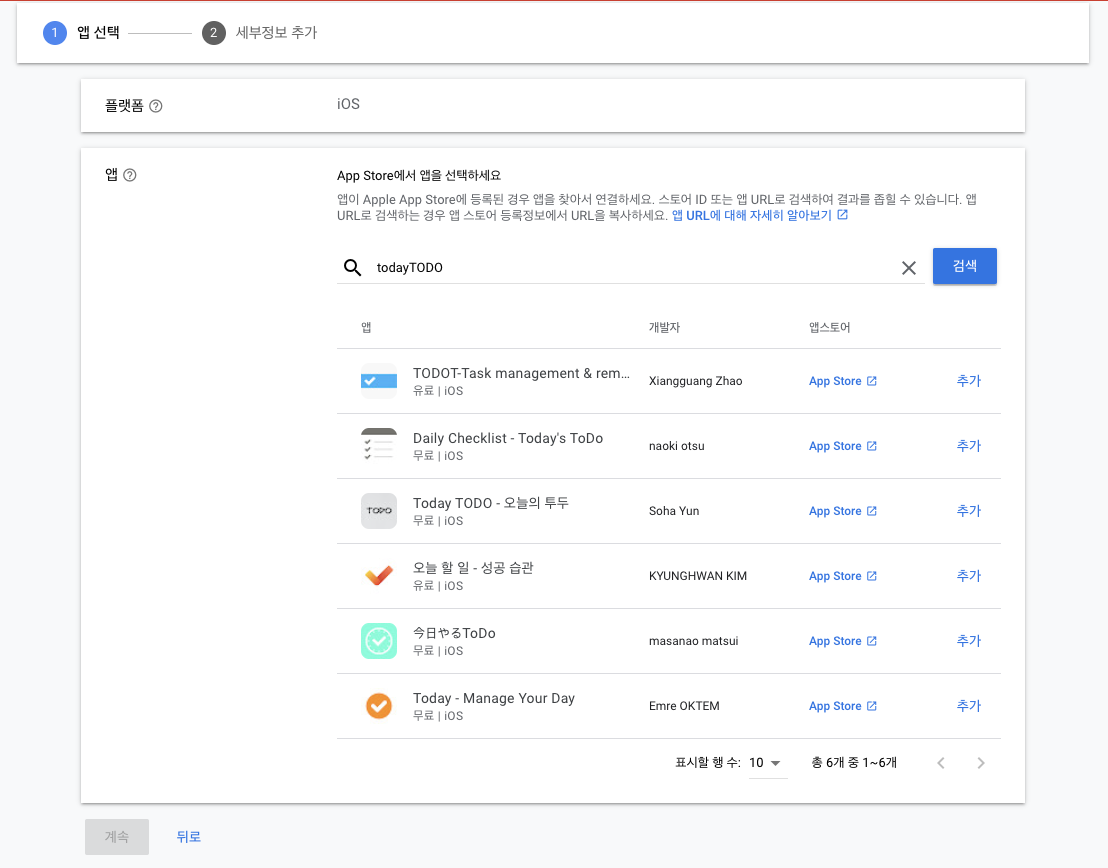This screenshot has height=868, width=1108.
Task: Click Today TODO 오늘의 투두 app icon
Action: pos(379,511)
